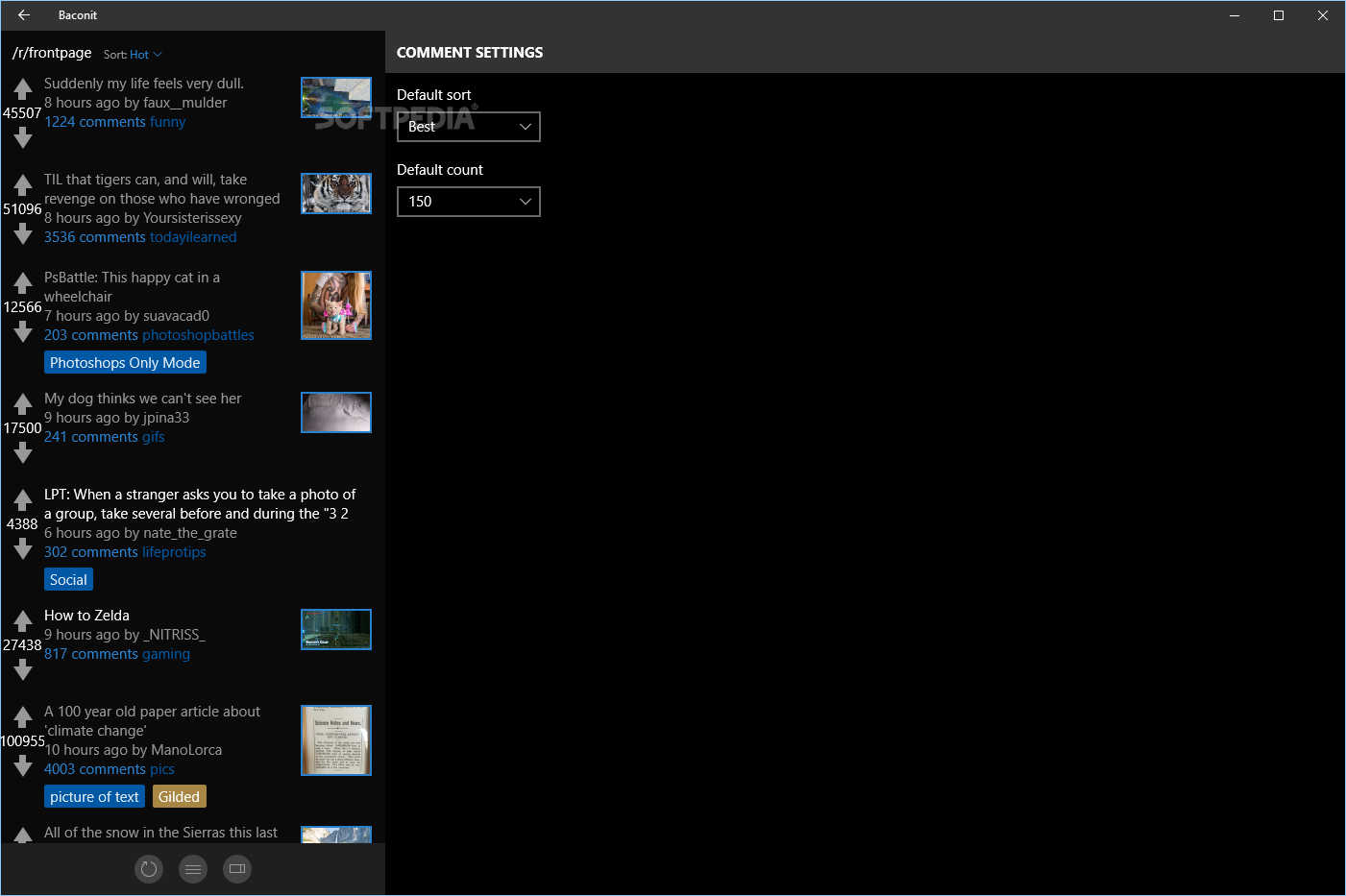The width and height of the screenshot is (1346, 896).
Task: Go back using the title bar arrow
Action: point(24,15)
